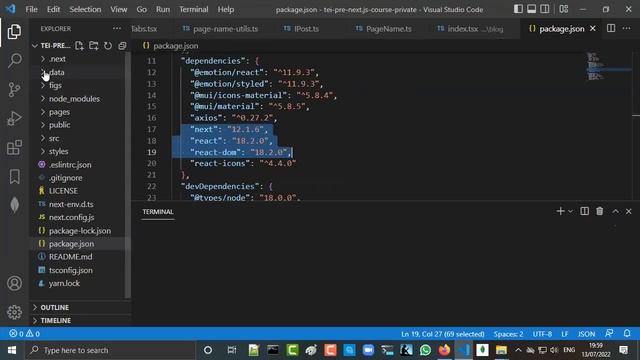This screenshot has height=360, width=640.
Task: Open the Run menu
Action: 163,9
